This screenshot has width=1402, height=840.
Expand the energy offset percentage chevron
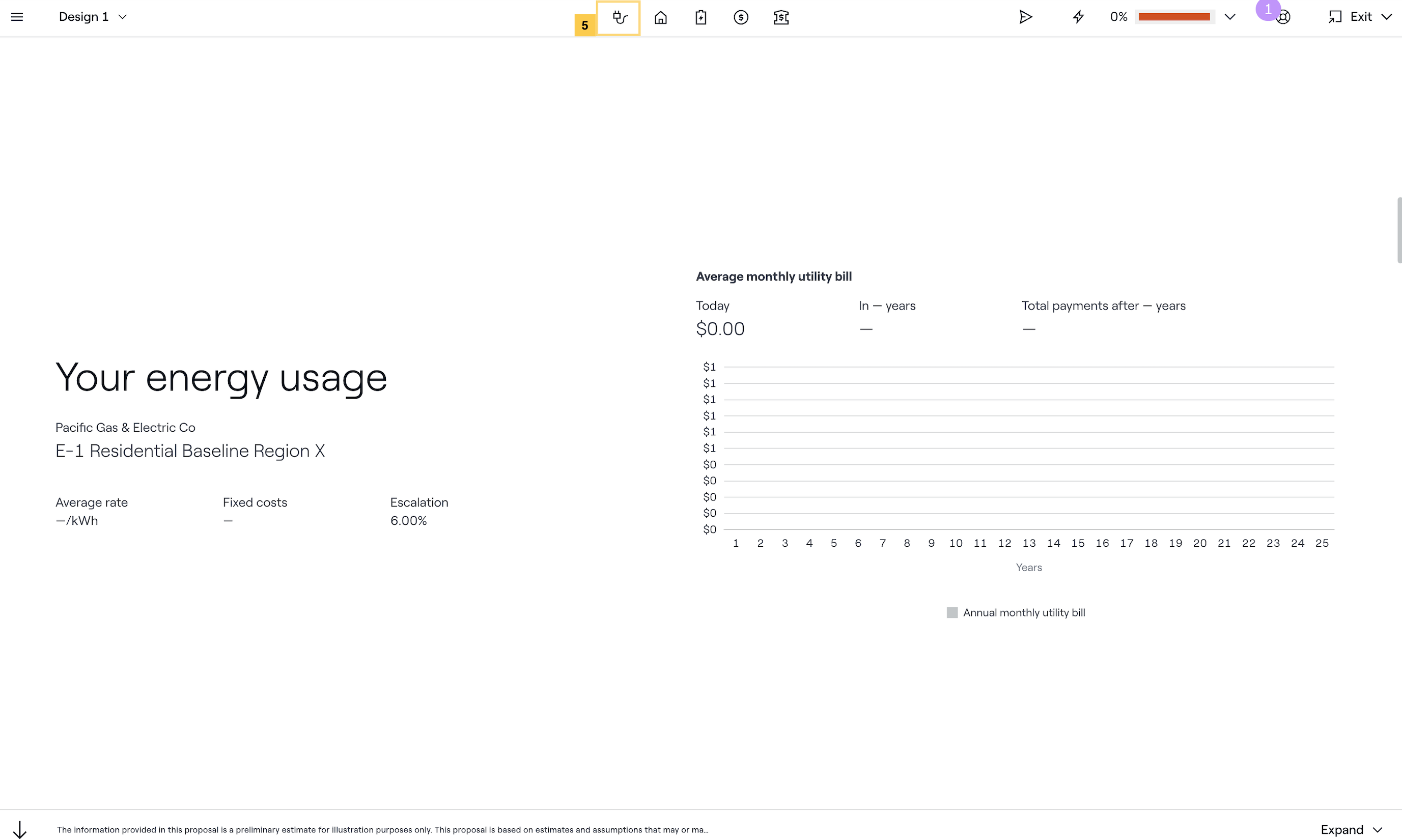pos(1229,17)
